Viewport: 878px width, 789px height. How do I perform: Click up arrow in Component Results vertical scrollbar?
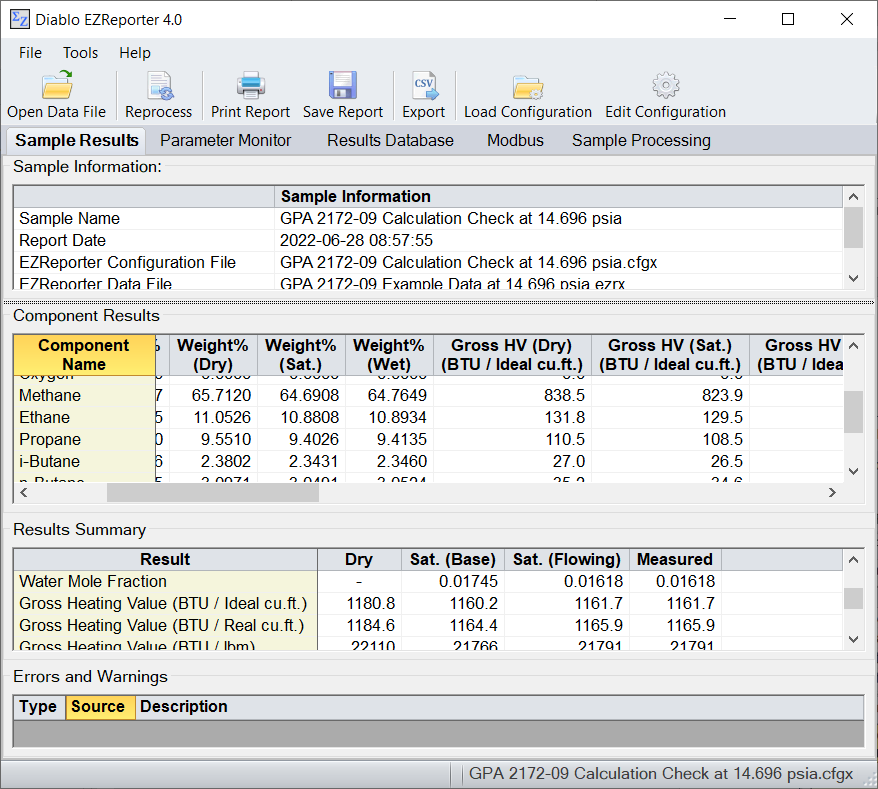click(x=853, y=346)
